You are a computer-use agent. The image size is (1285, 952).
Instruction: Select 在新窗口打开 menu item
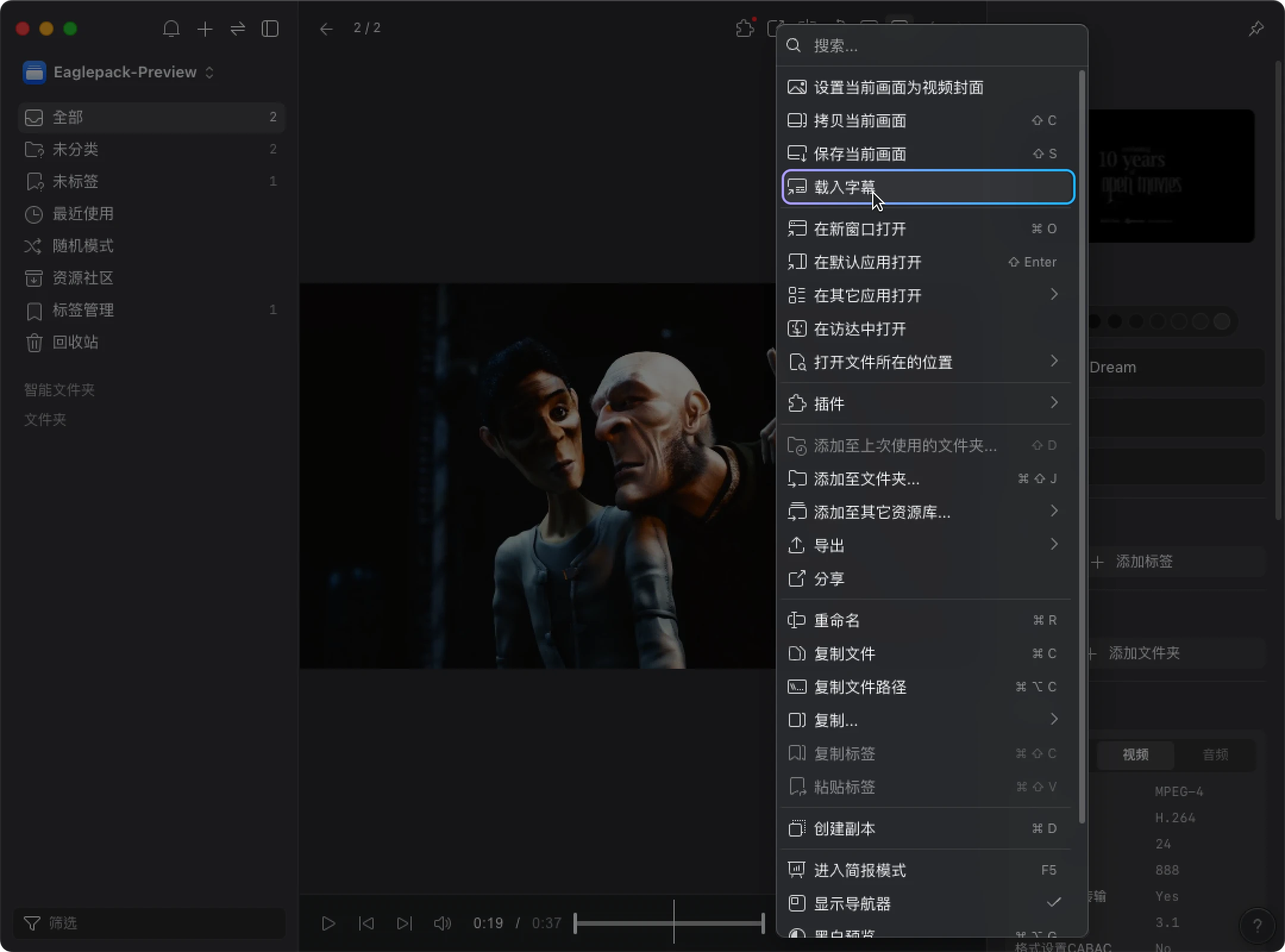pyautogui.click(x=928, y=229)
